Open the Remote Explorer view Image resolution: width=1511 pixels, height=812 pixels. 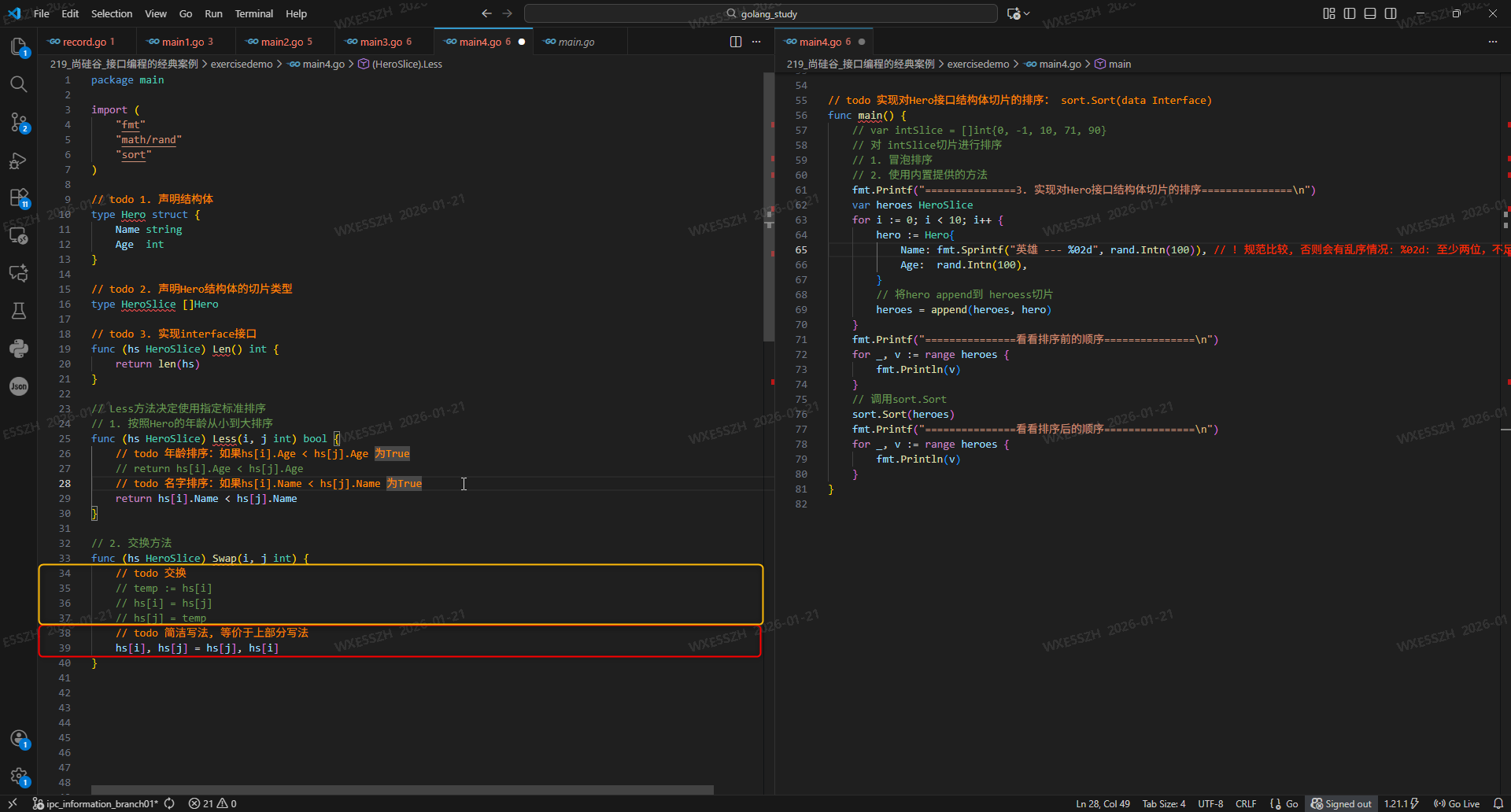point(19,235)
